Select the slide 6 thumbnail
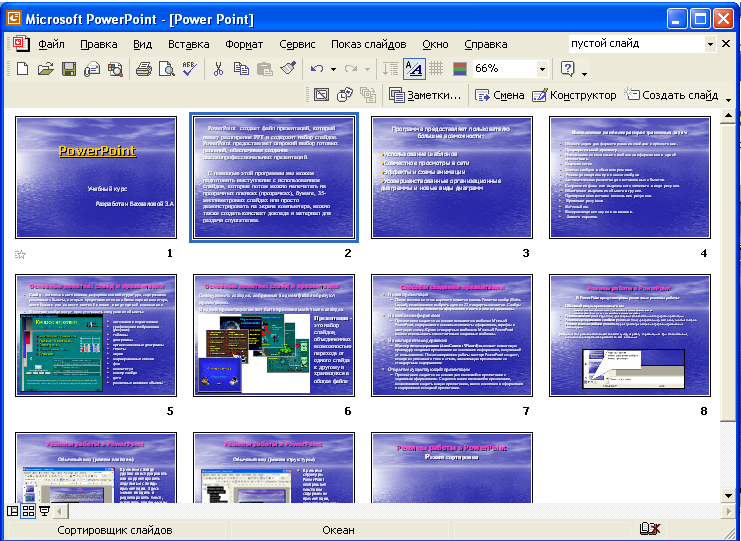Image resolution: width=741 pixels, height=541 pixels. 274,335
